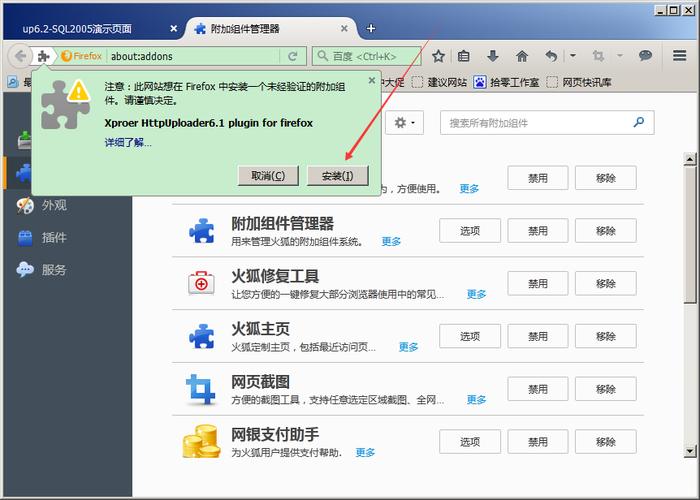Switch to up6.2-SQL2005演示页面 tab
This screenshot has width=700, height=500.
click(77, 29)
